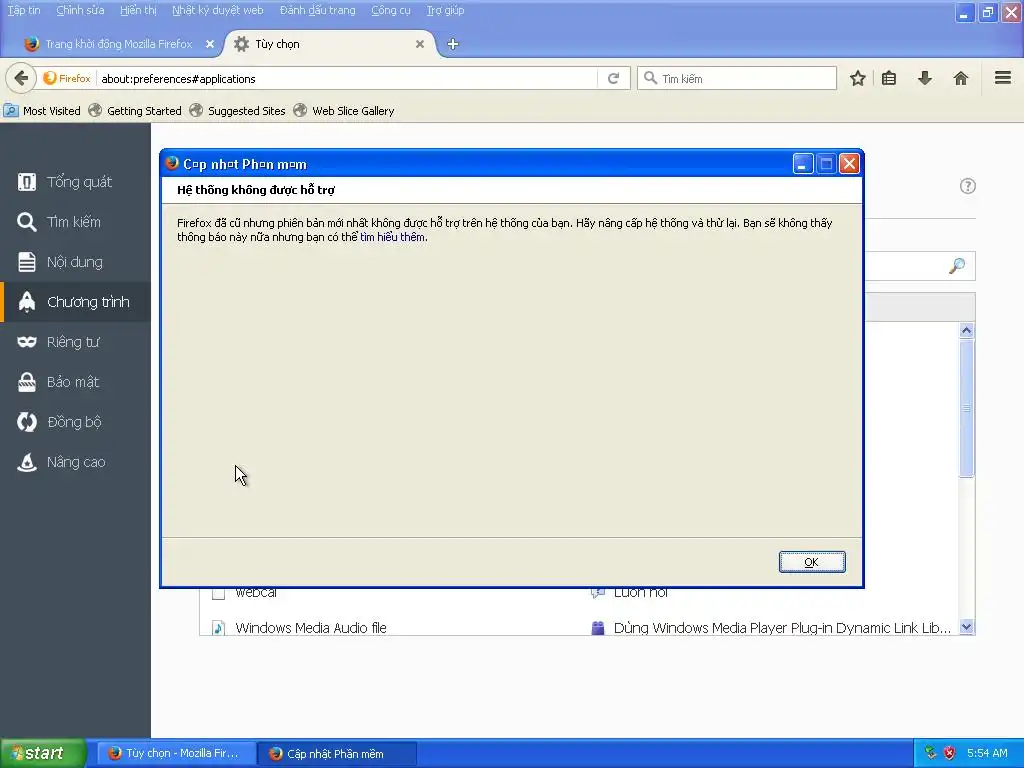Open the downloads arrow icon
The width and height of the screenshot is (1024, 768).
pyautogui.click(x=925, y=78)
